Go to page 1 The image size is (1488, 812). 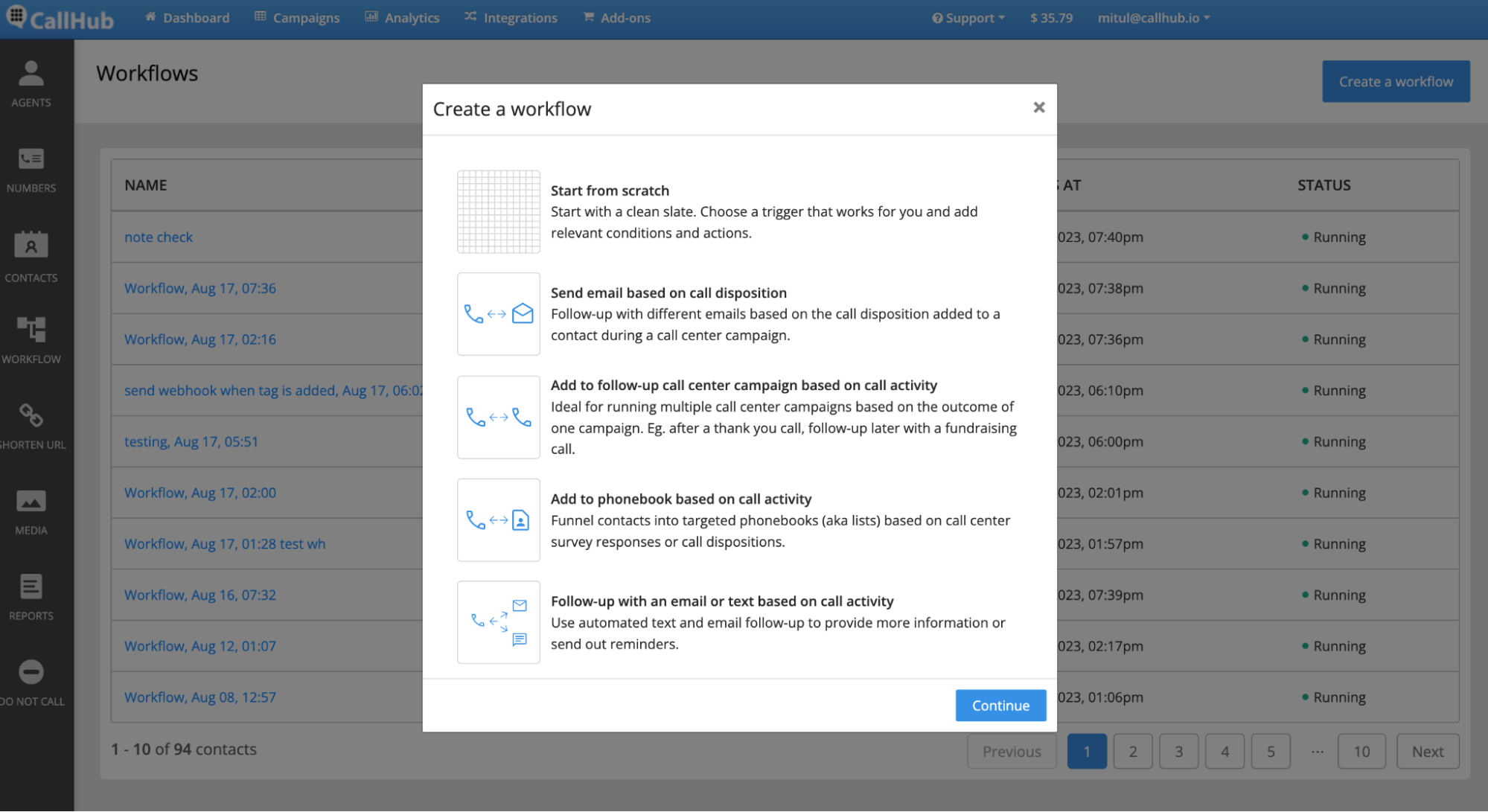1087,751
